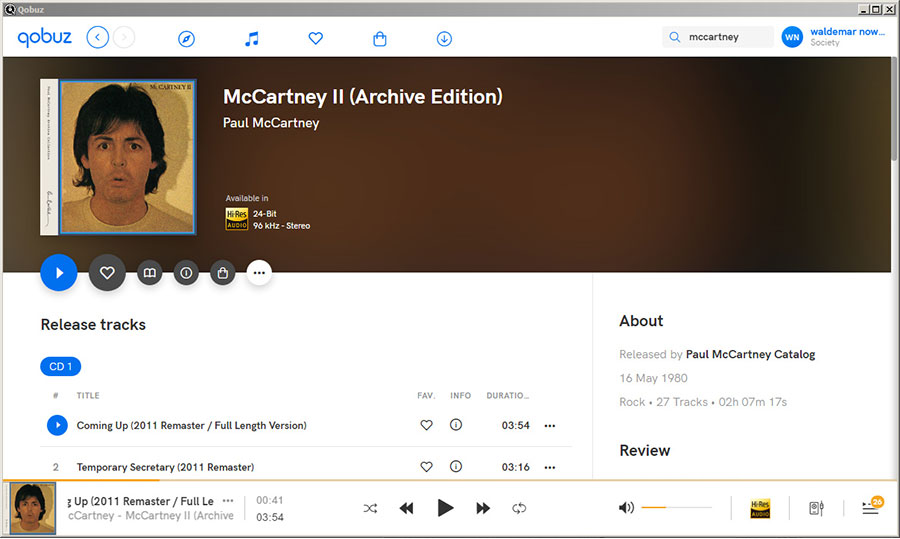Skip to next track

(483, 508)
